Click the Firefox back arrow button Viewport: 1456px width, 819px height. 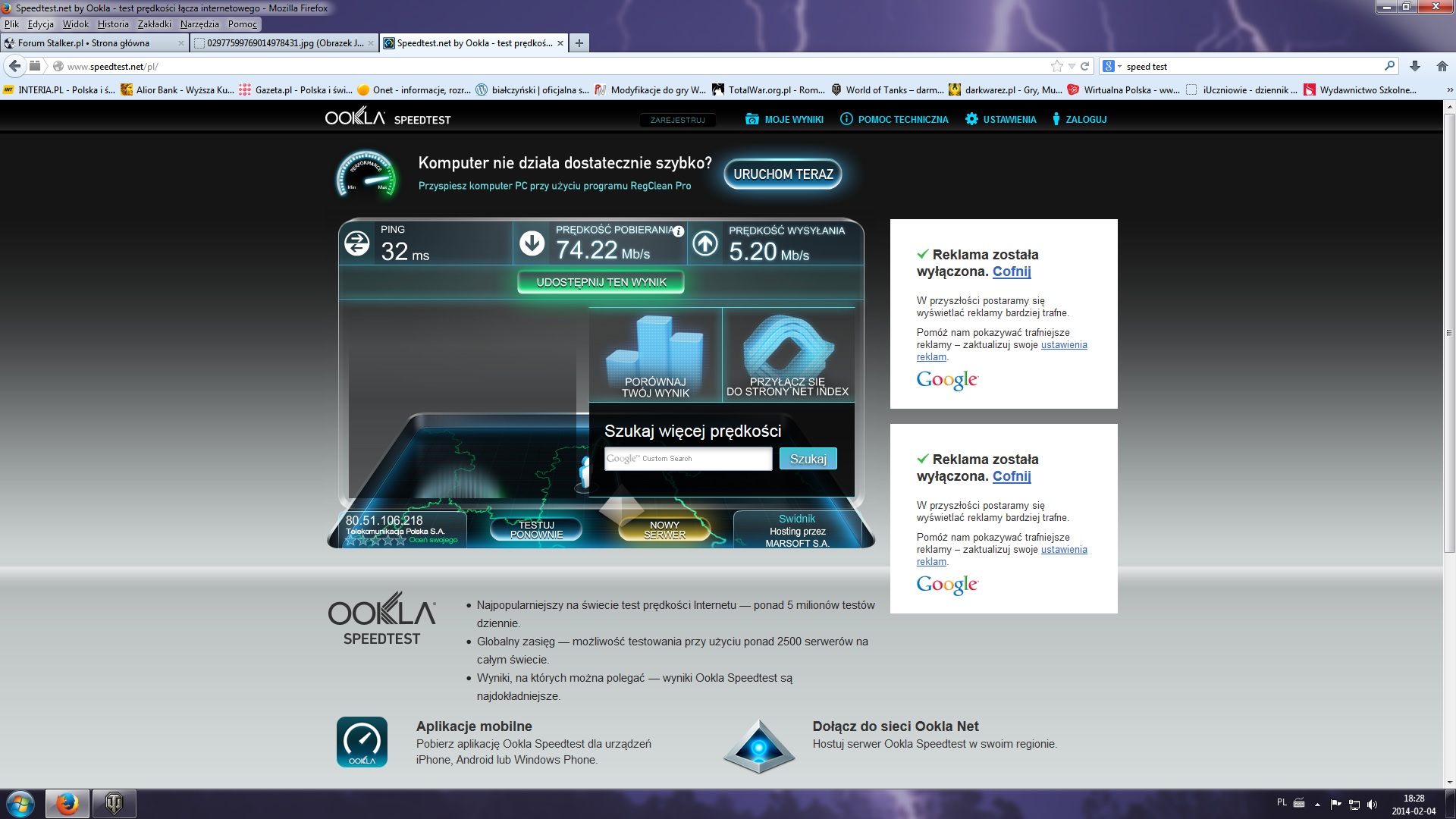15,66
